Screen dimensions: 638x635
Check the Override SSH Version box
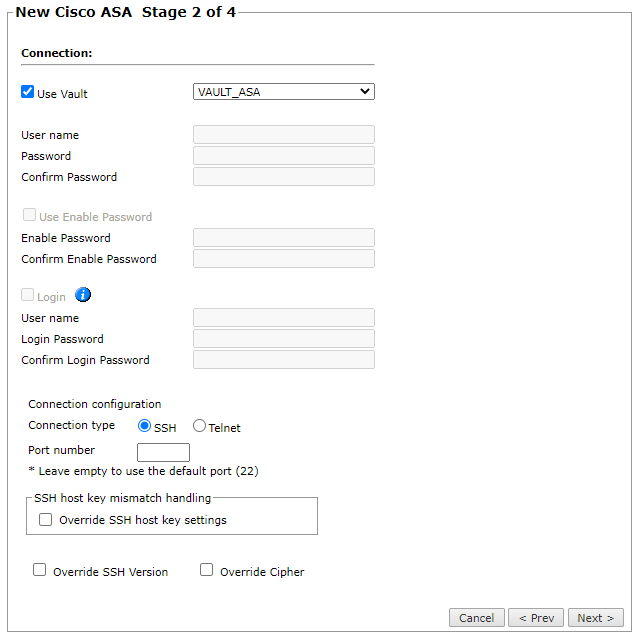coord(39,570)
